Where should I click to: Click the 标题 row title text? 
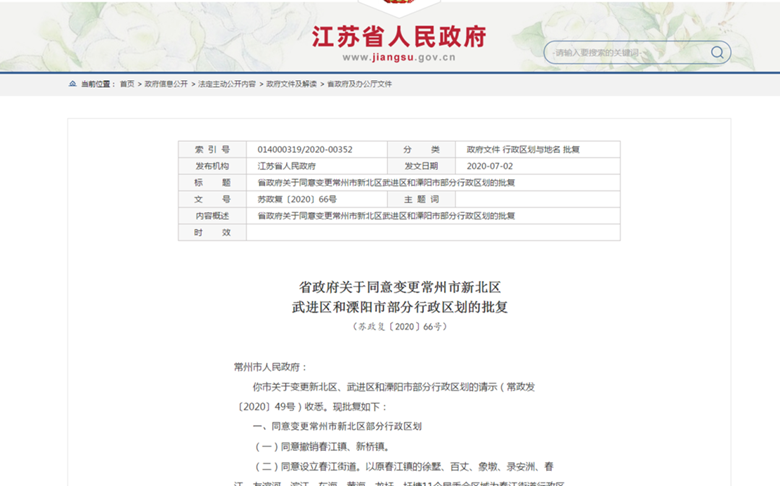click(x=386, y=183)
